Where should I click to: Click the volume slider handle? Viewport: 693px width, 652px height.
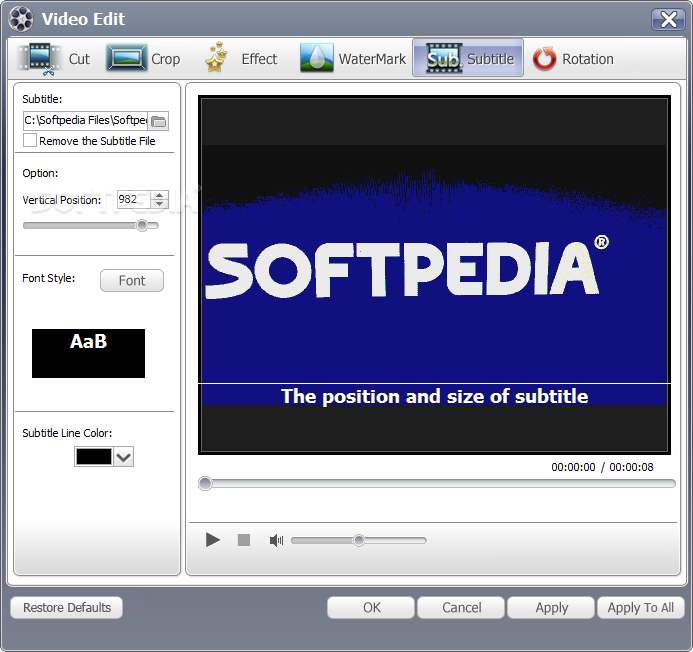pos(359,540)
